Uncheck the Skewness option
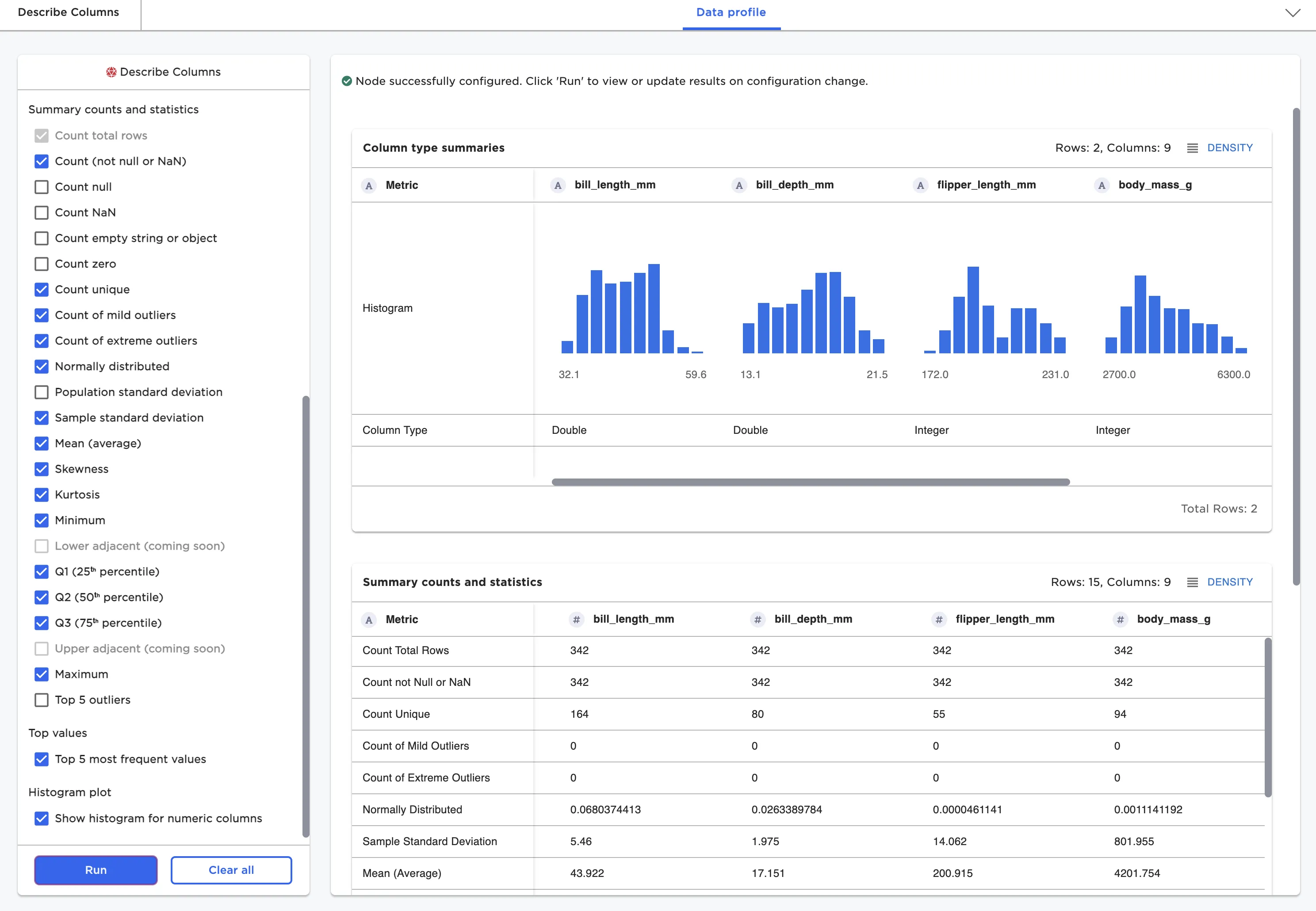Viewport: 1316px width, 911px height. (x=42, y=469)
